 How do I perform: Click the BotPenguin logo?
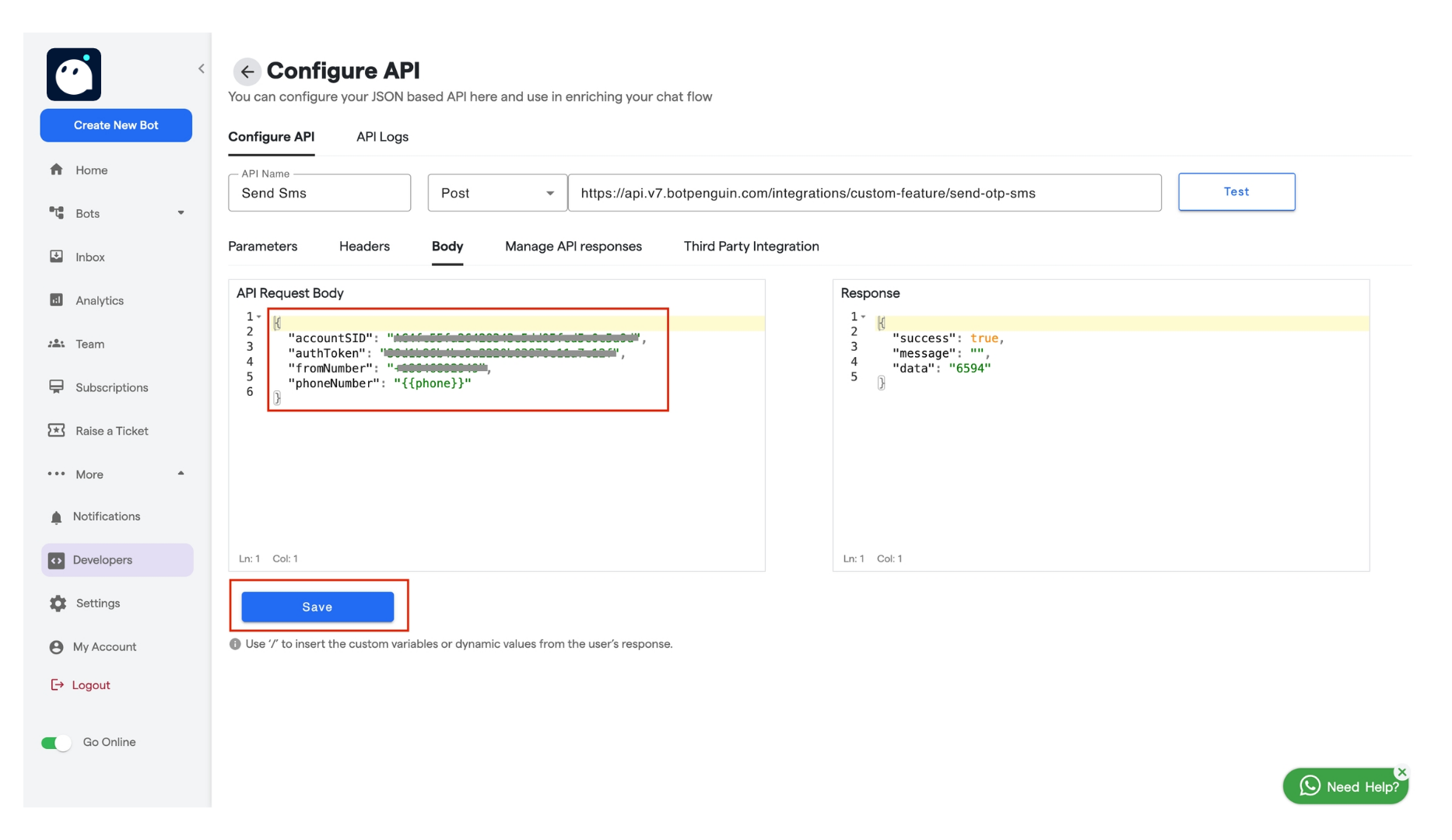[x=73, y=74]
